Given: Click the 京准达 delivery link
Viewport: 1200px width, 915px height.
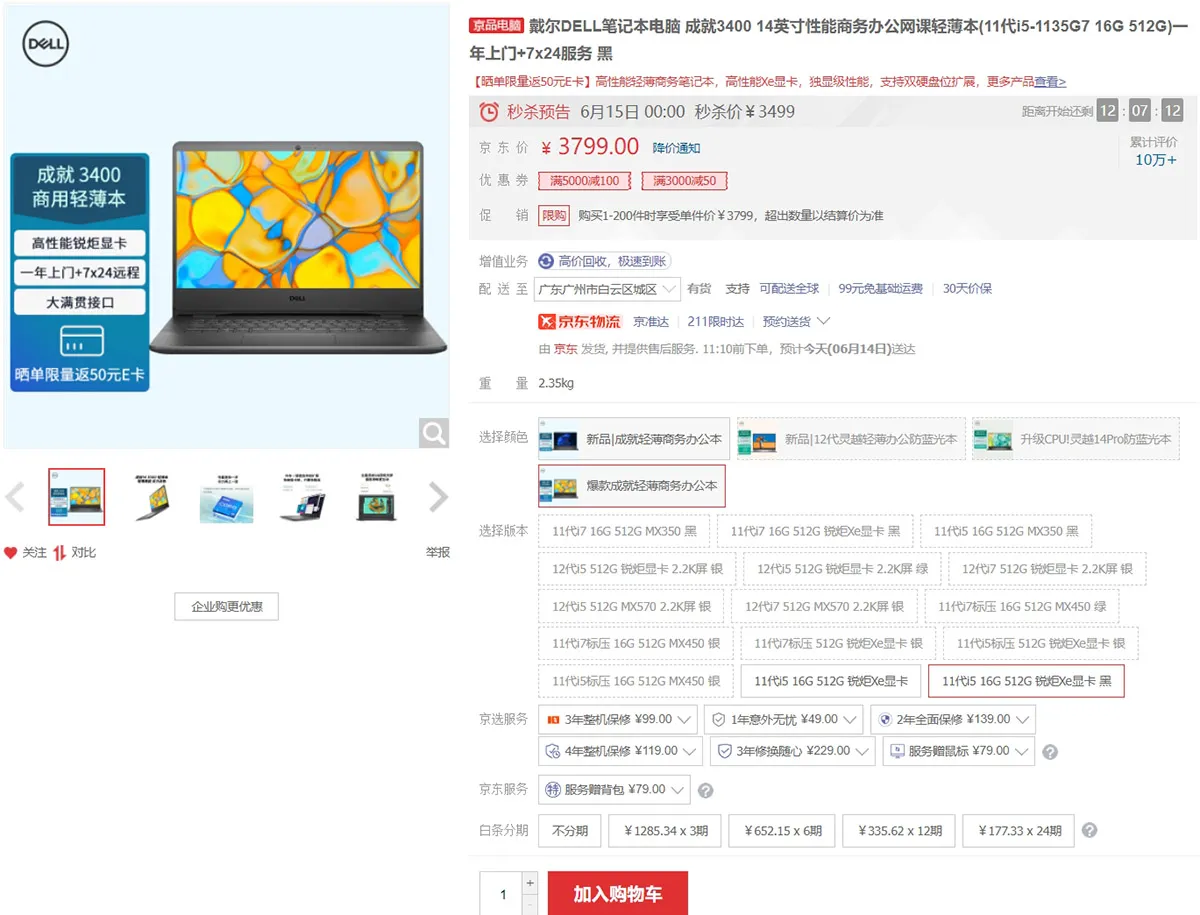Looking at the screenshot, I should [x=651, y=321].
